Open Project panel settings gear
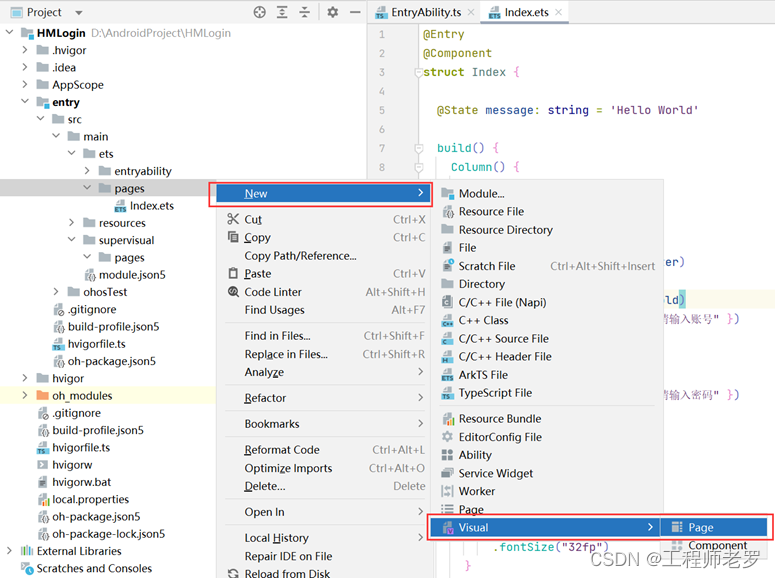The image size is (775, 578). click(333, 12)
